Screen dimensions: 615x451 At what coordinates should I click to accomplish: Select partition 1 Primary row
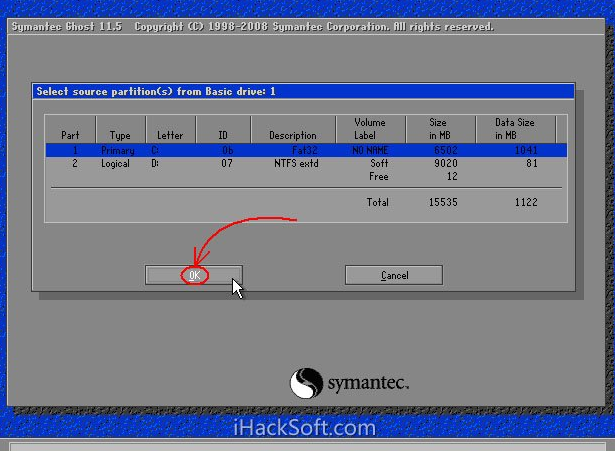pyautogui.click(x=306, y=150)
